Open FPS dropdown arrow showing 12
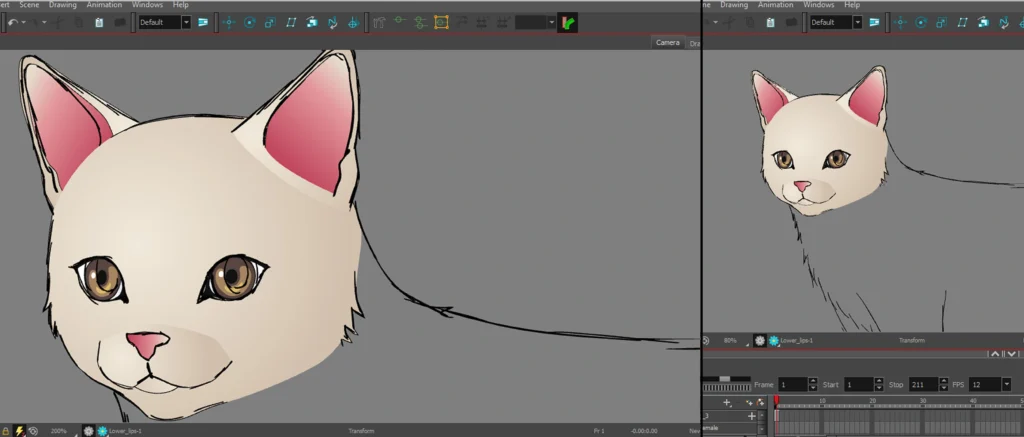 (1006, 384)
